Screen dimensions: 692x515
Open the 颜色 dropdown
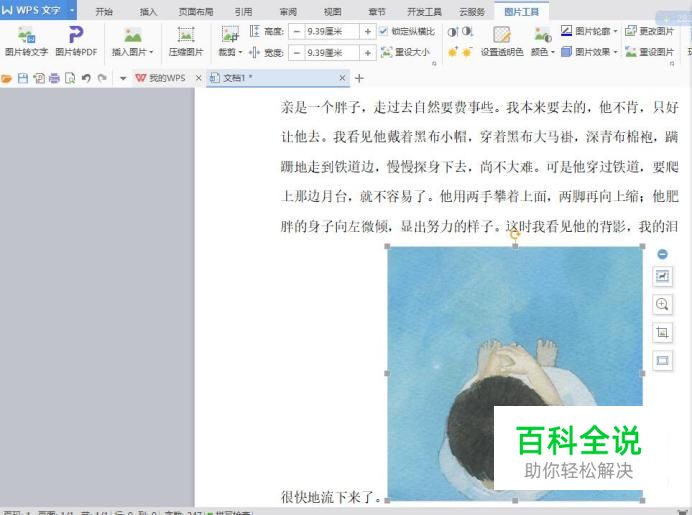[542, 52]
